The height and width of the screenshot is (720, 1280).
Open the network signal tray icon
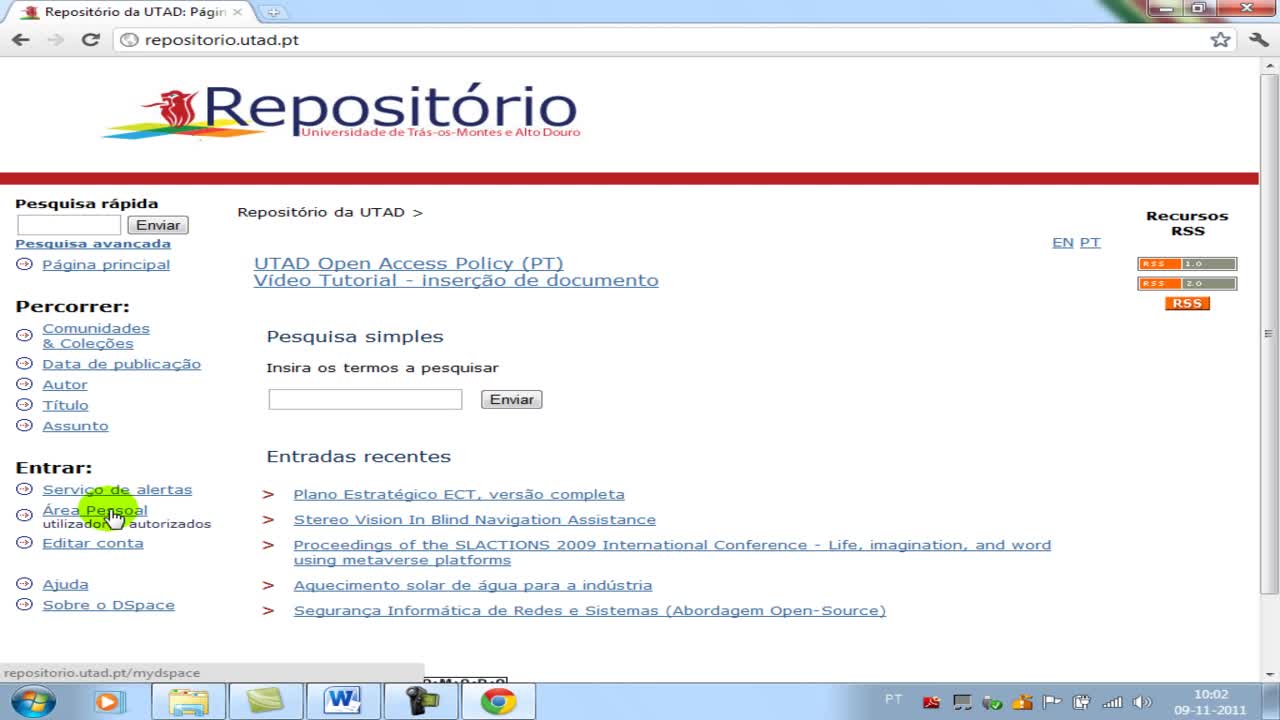click(x=1111, y=702)
